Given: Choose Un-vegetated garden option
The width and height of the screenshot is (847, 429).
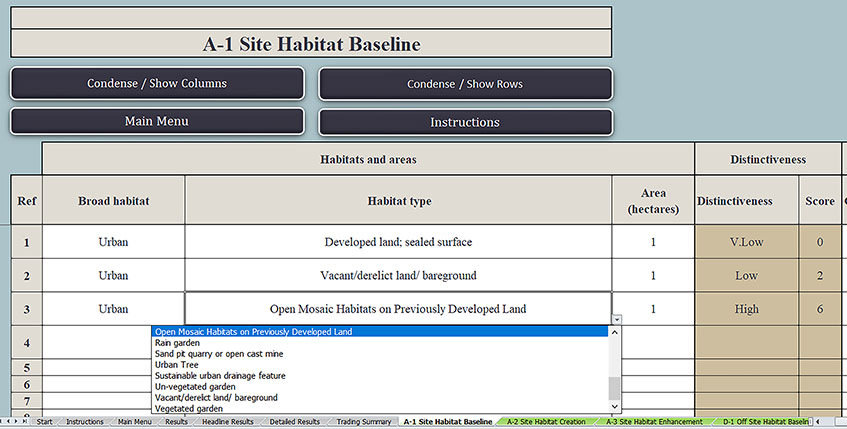Looking at the screenshot, I should (x=194, y=387).
